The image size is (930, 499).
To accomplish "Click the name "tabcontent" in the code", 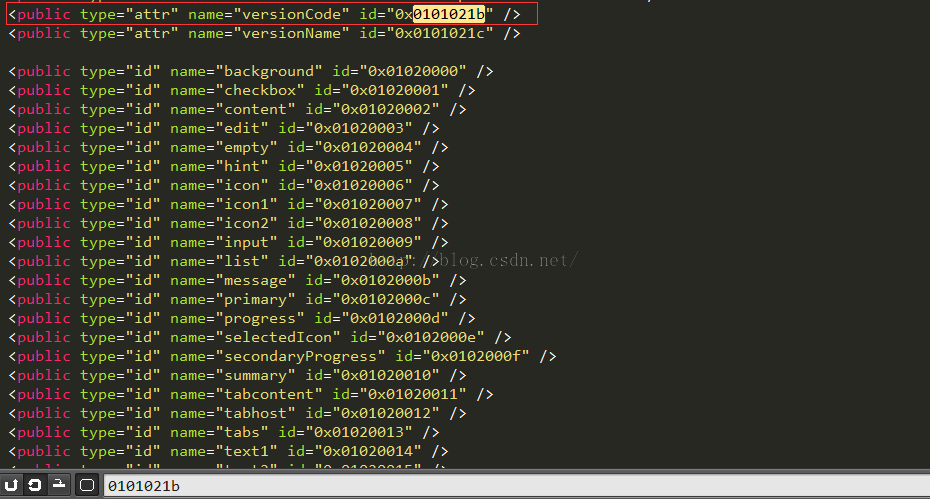I will coord(269,394).
